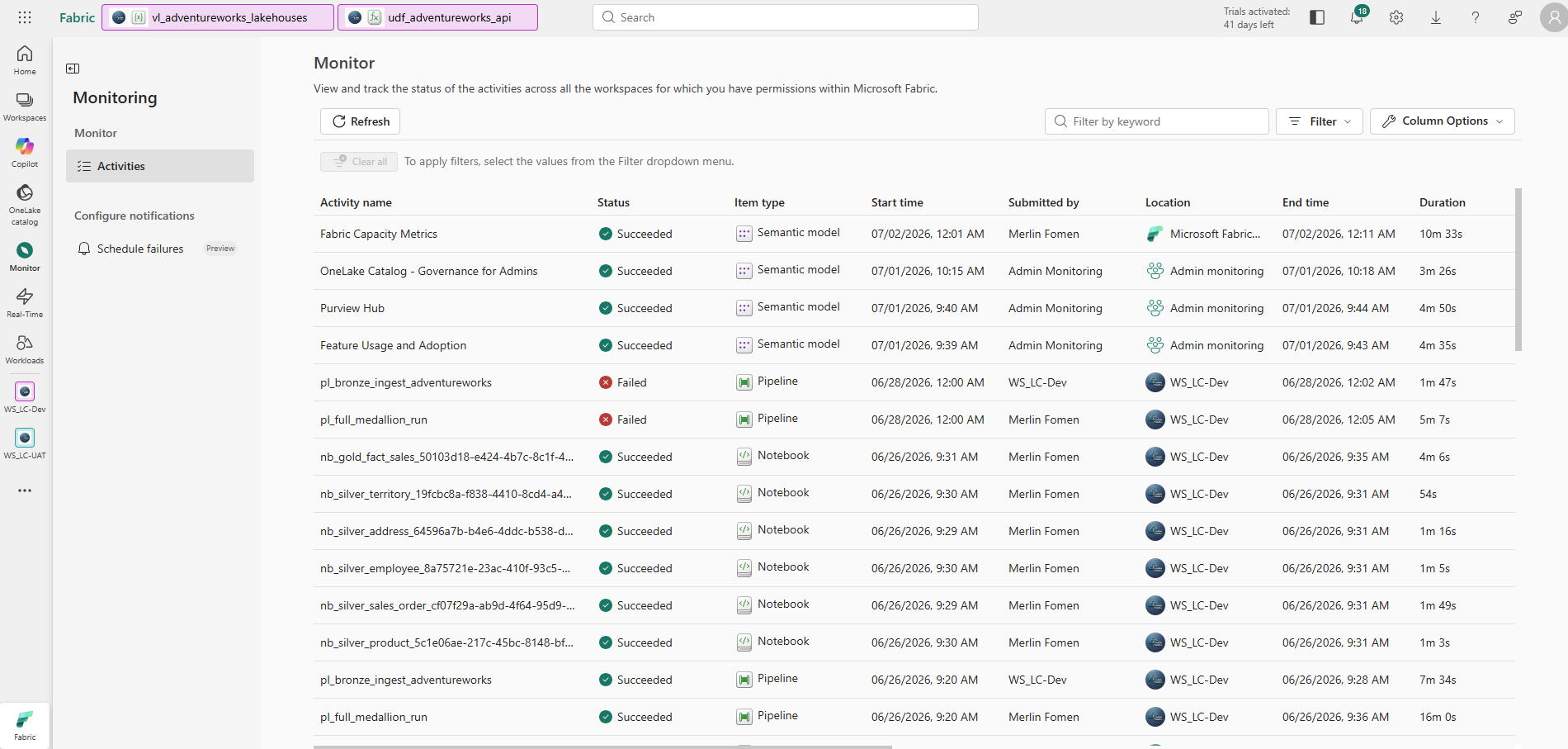Screen dimensions: 1568x749
Task: Click Admin monitoring location icon in Purview Hub row
Action: 1155,308
